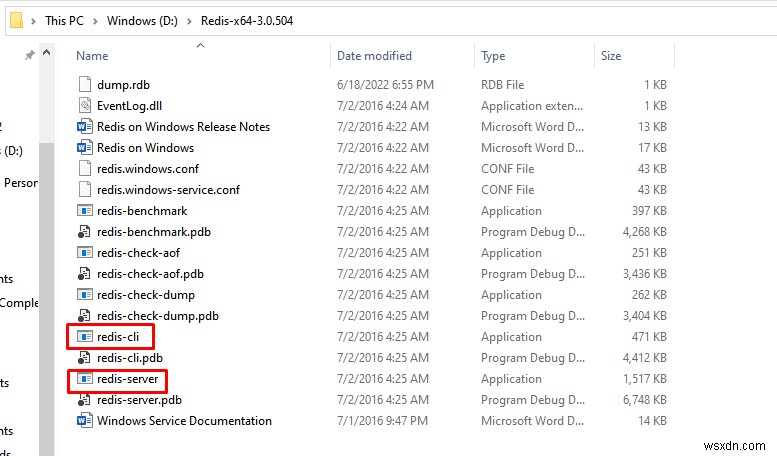The width and height of the screenshot is (777, 456).
Task: Sort files by the Name column header
Action: (92, 56)
